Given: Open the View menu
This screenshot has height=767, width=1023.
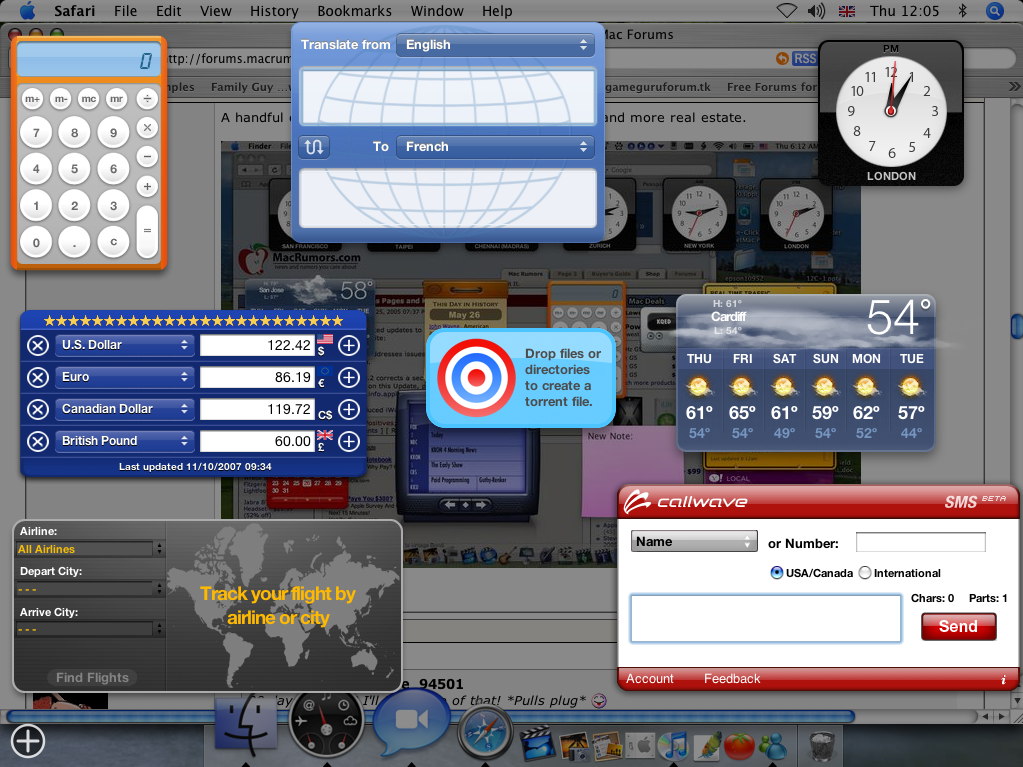Looking at the screenshot, I should tap(215, 11).
